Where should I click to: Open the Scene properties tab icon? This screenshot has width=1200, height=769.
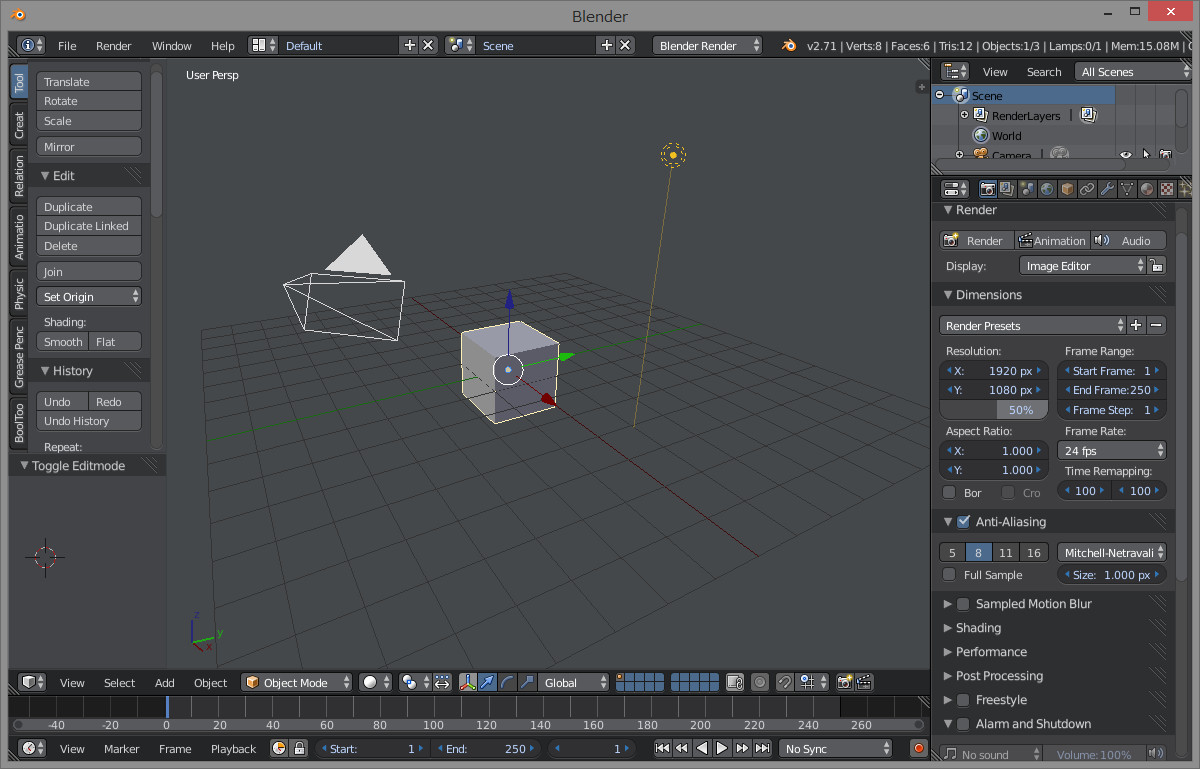[1027, 189]
